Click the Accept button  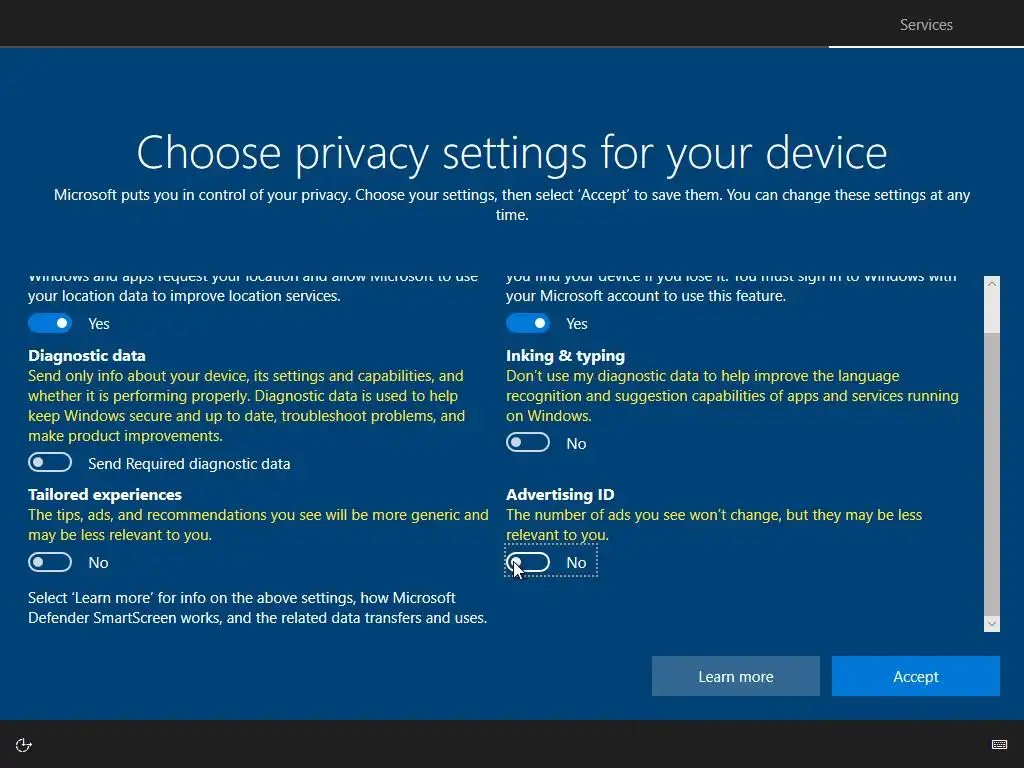[916, 676]
